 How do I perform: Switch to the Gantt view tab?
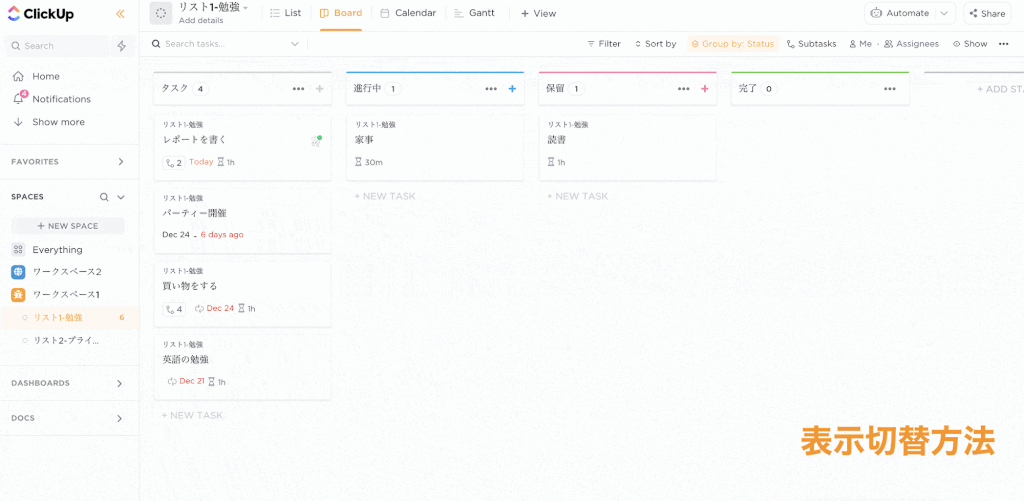tap(475, 13)
